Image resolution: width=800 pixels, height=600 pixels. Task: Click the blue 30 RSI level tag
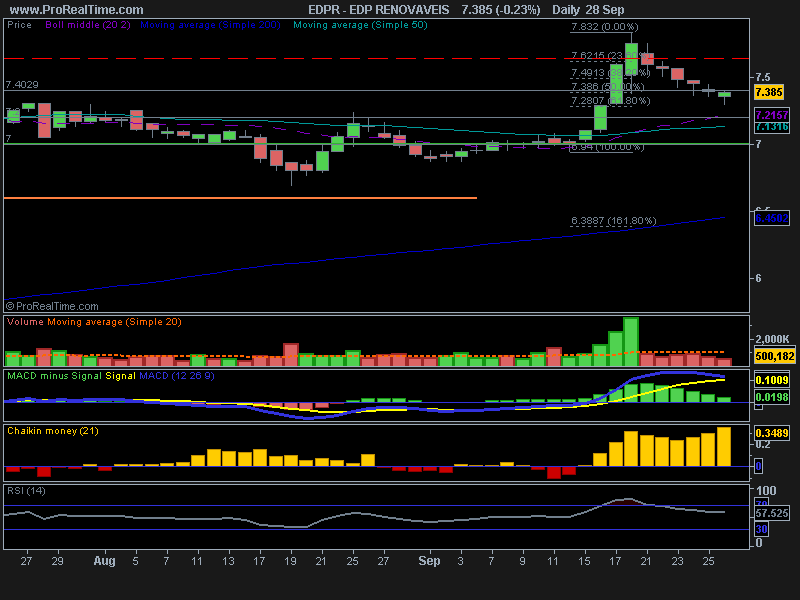point(761,529)
